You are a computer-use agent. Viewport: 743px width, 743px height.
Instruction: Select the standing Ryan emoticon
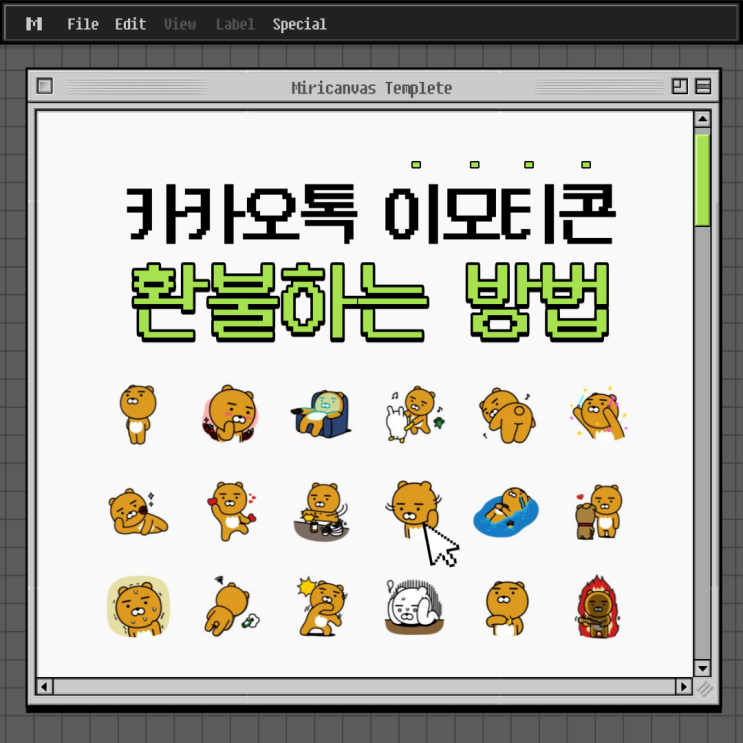click(137, 414)
